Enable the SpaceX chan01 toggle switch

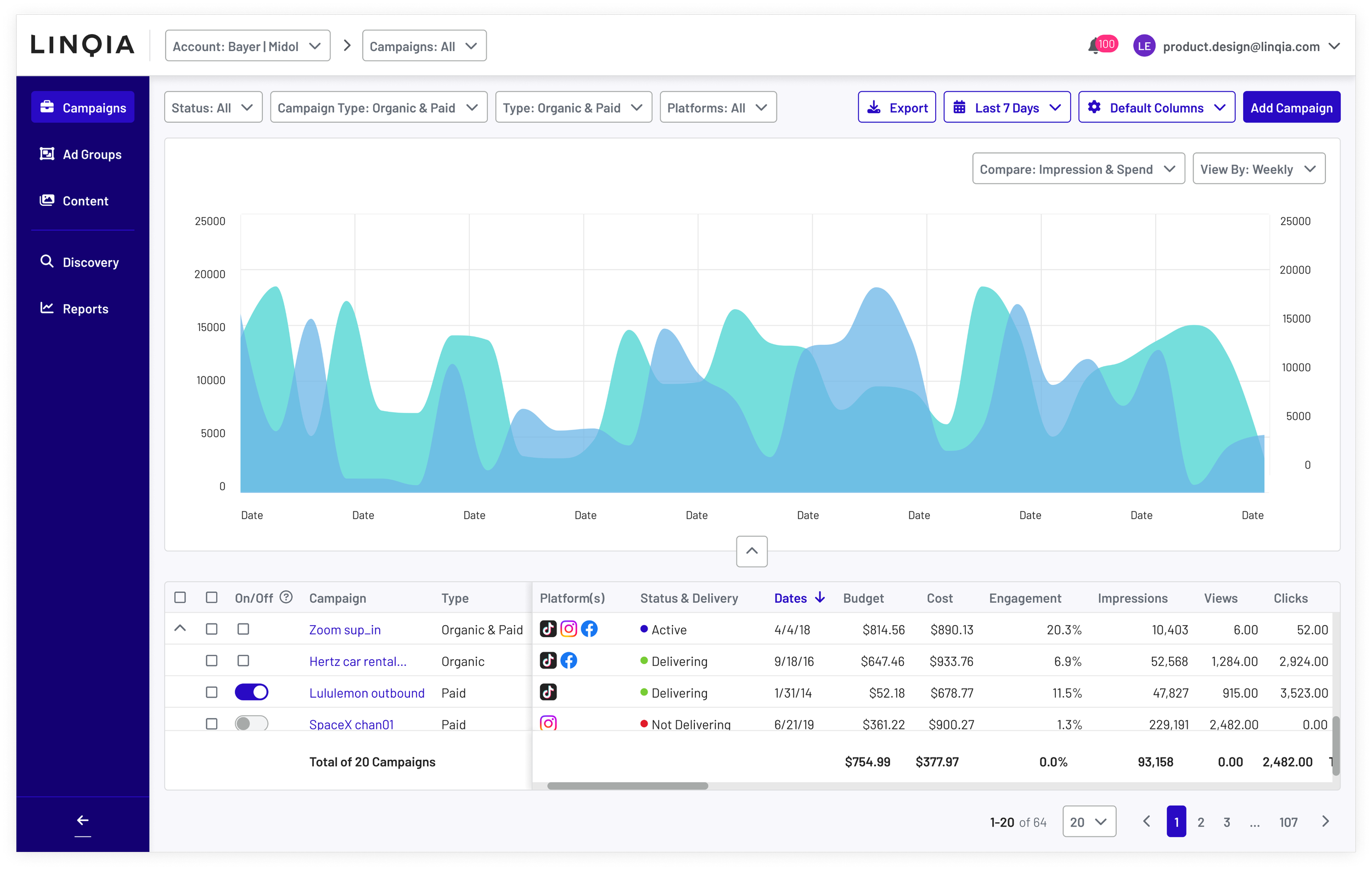coord(251,723)
